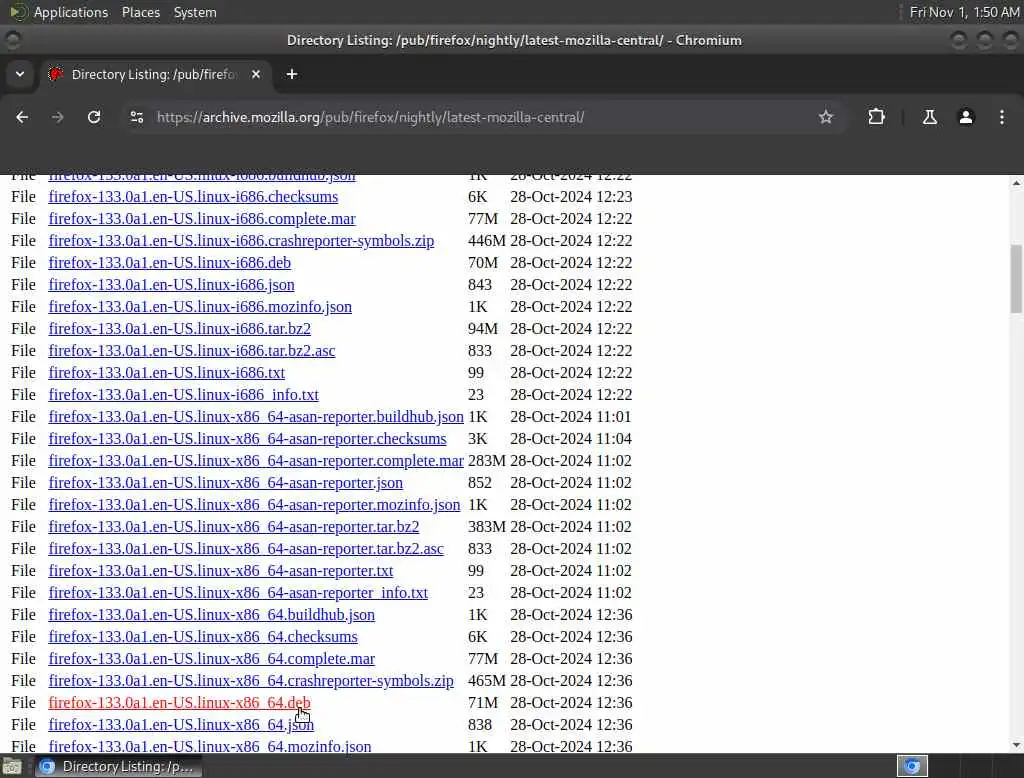Download the linux-i686.deb package
Screen dimensions: 1024x778
[x=170, y=263]
